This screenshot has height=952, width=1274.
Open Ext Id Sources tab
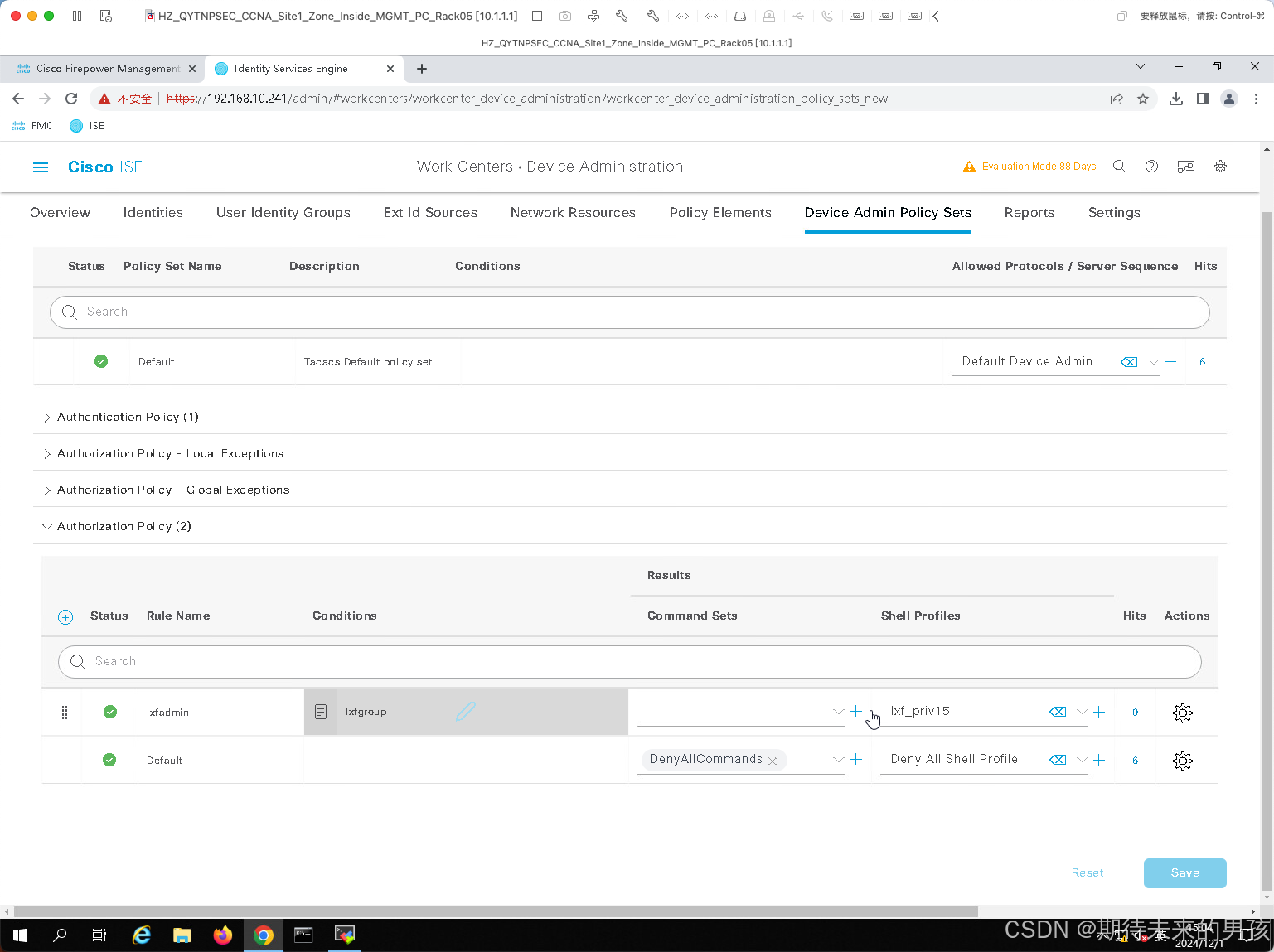click(430, 213)
